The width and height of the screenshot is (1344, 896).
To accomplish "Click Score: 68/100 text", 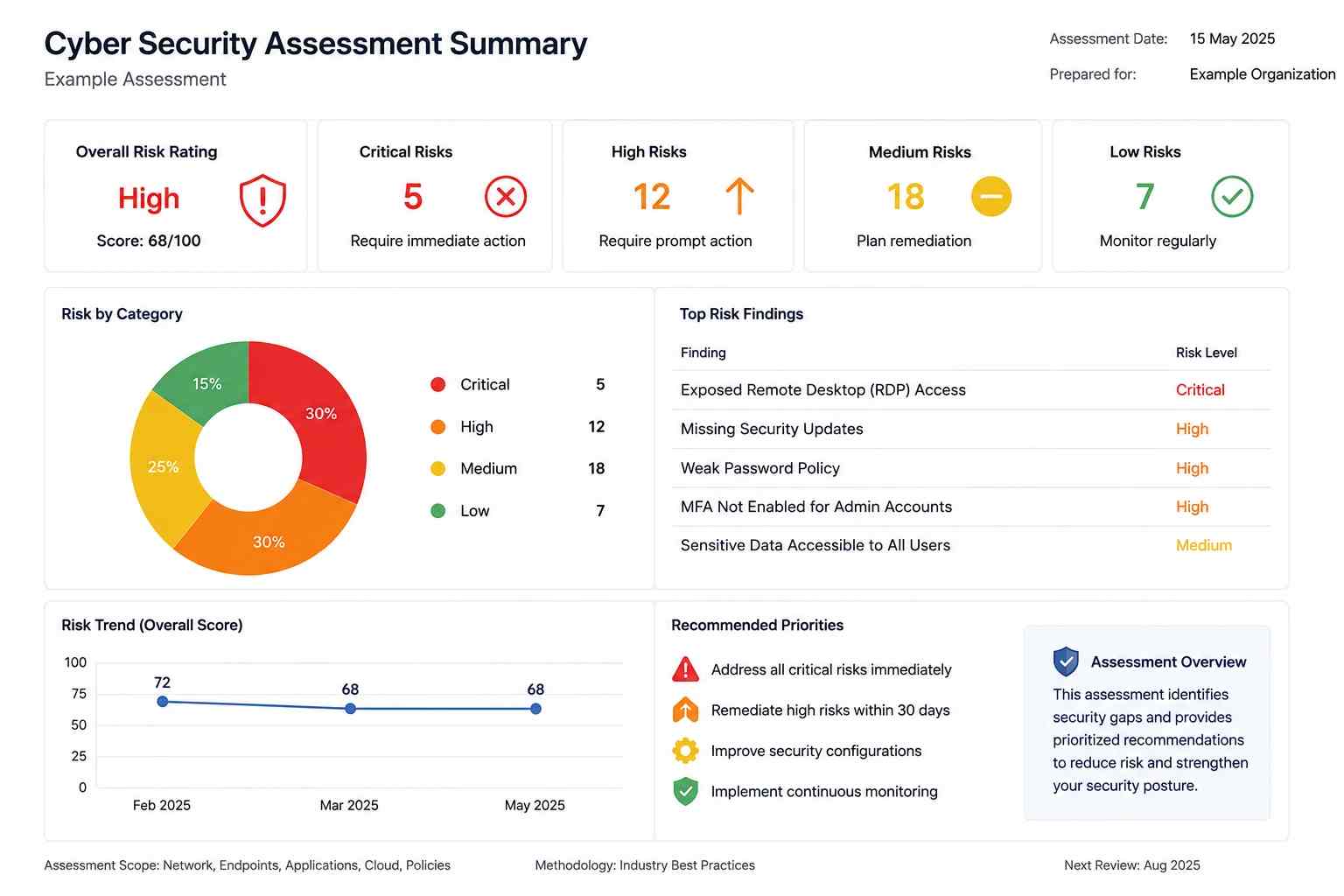I will click(x=149, y=241).
